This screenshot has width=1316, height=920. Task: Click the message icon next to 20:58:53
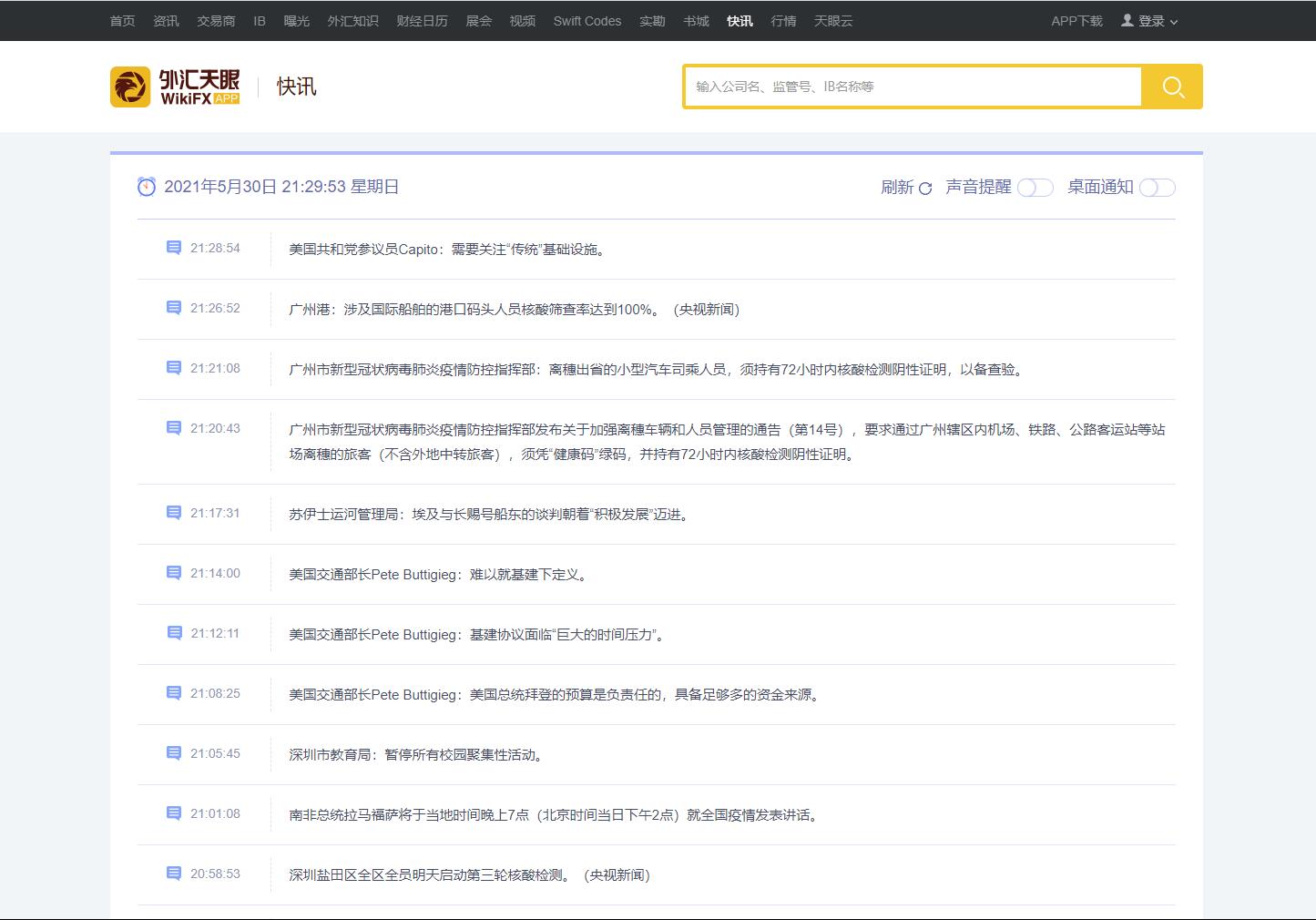(x=174, y=874)
